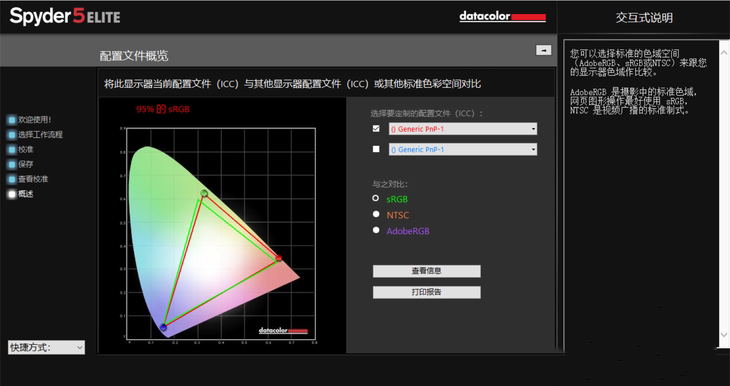Click the 查看信息 button

pos(426,271)
